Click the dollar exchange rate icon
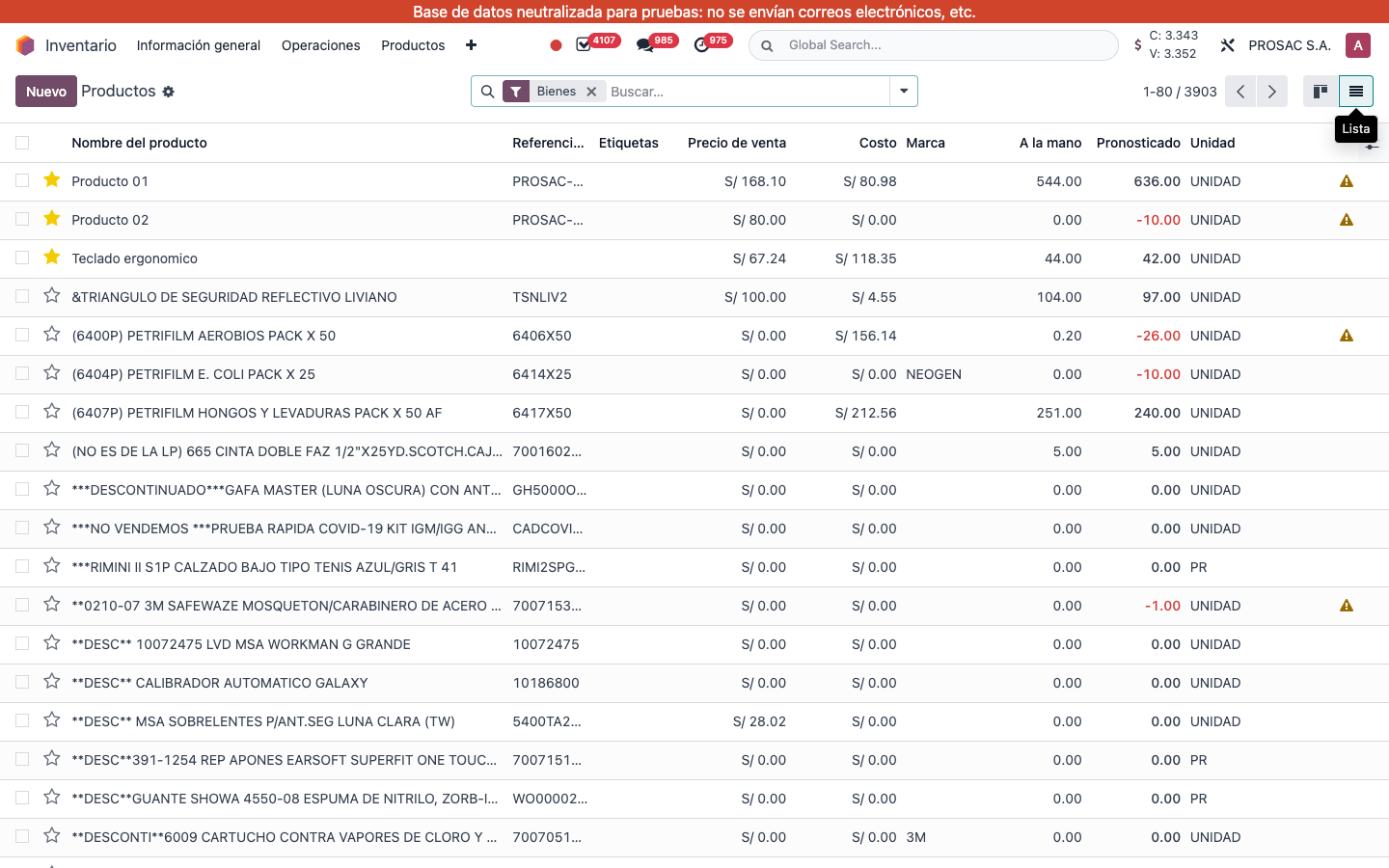 (x=1138, y=45)
